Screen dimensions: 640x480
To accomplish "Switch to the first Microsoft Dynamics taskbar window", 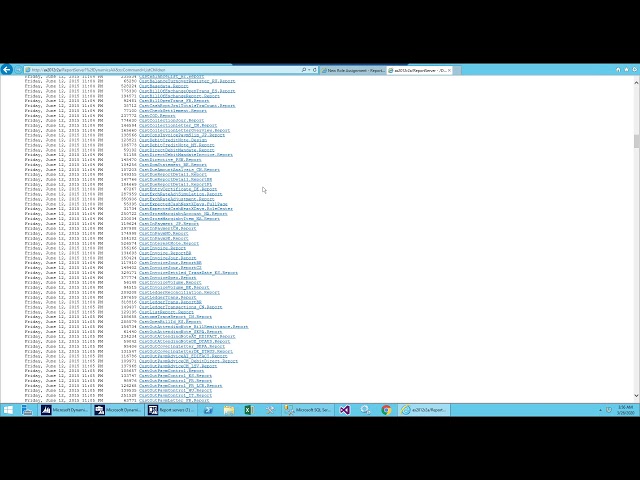I will [64, 410].
